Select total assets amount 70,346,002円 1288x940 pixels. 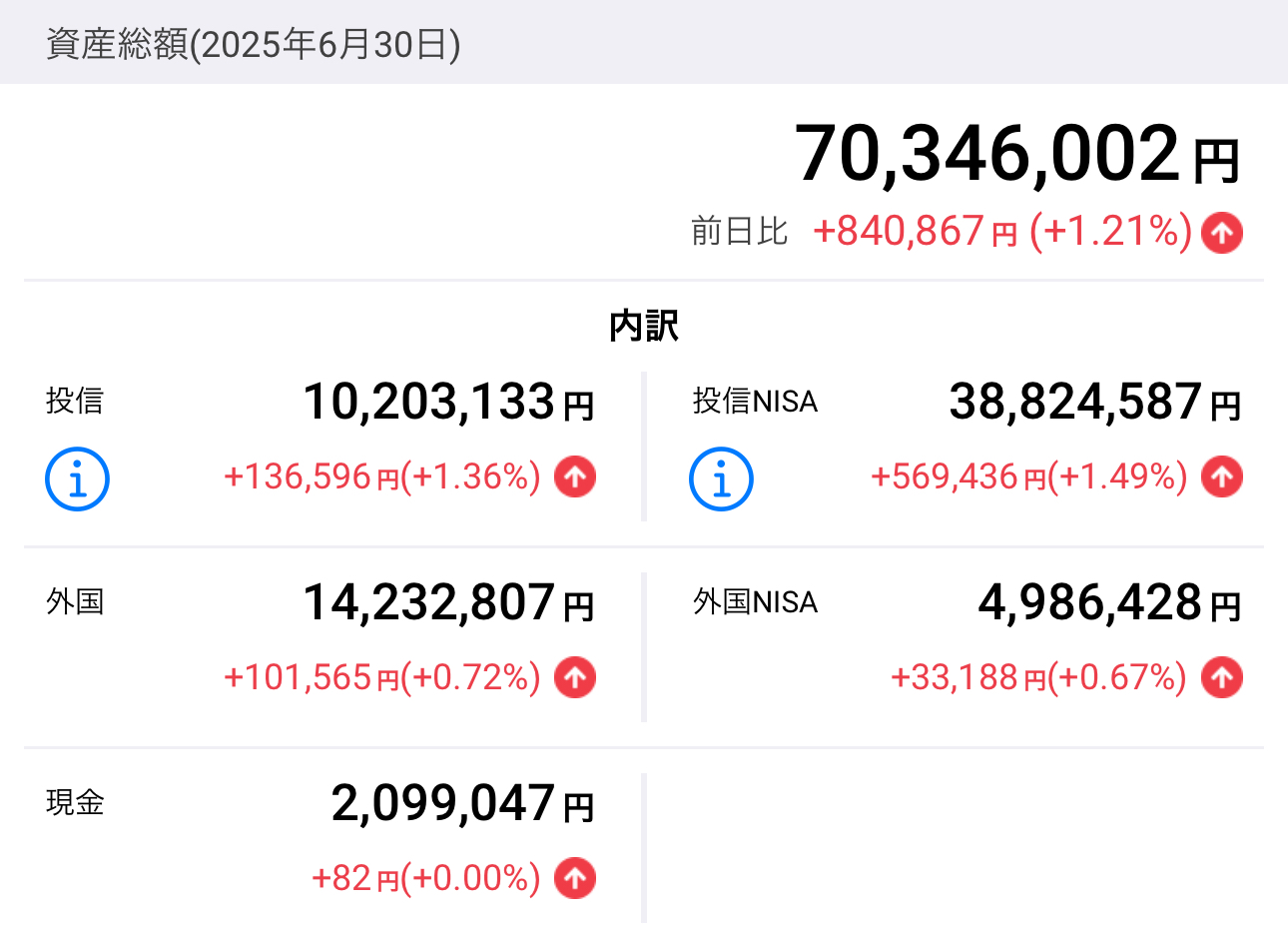1017,155
